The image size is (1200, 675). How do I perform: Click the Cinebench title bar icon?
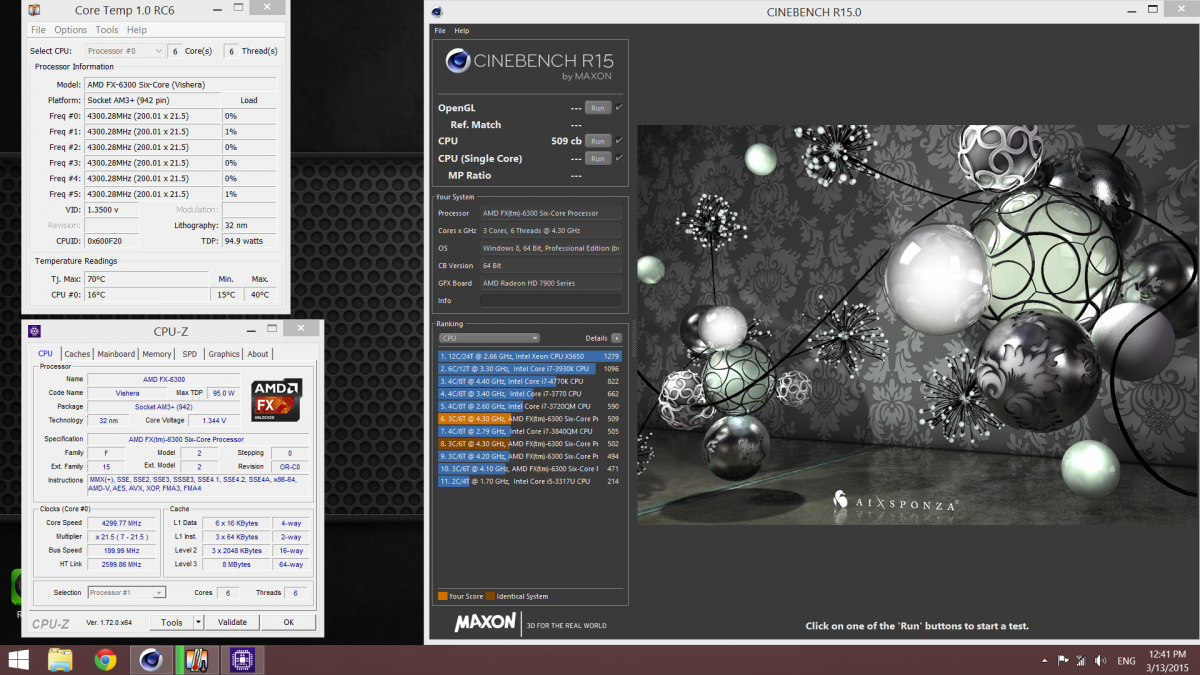[437, 12]
